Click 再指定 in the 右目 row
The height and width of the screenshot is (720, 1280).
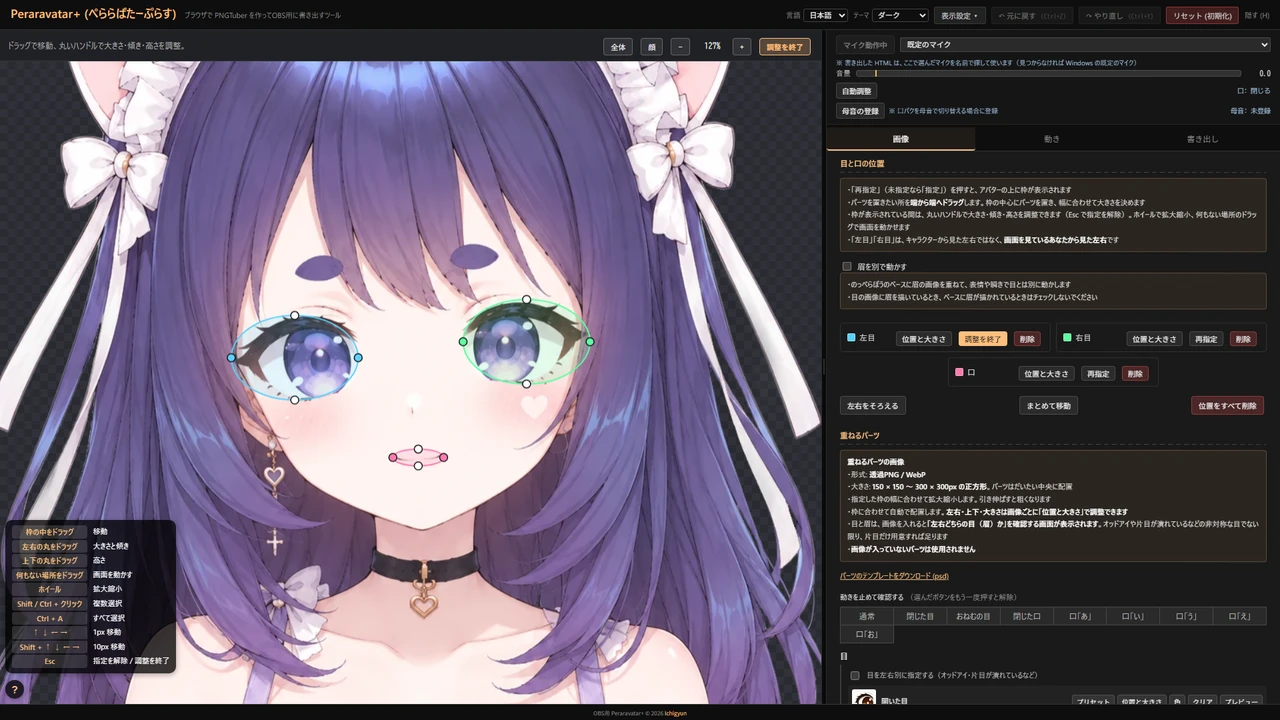(x=1207, y=339)
